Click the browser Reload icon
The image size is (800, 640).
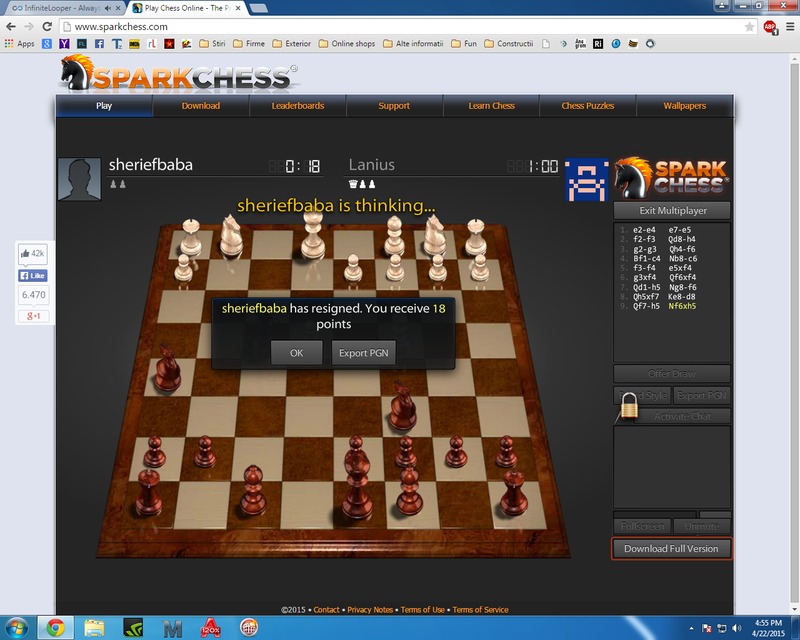click(x=47, y=27)
